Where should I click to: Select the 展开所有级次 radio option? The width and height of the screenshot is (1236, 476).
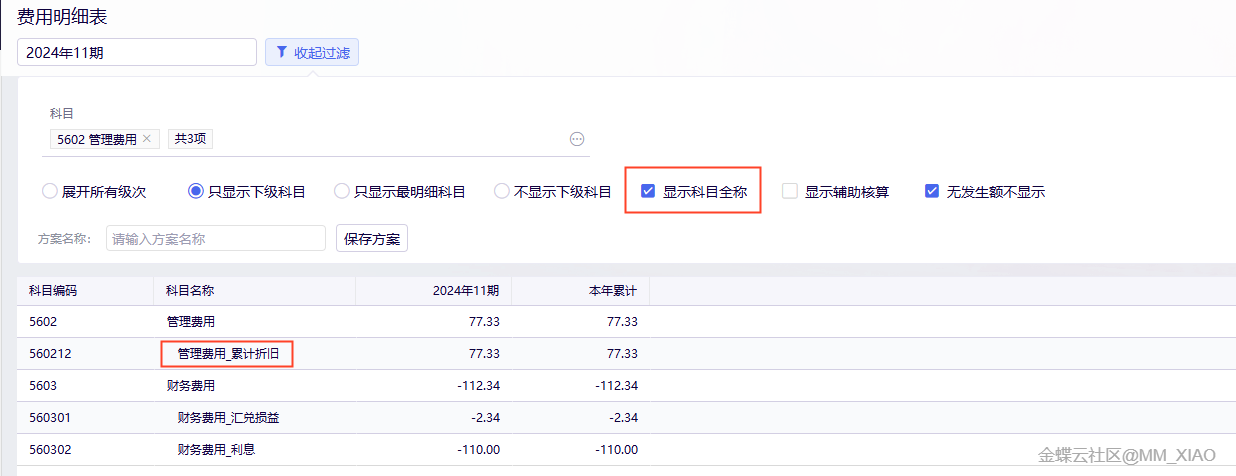pyautogui.click(x=50, y=191)
